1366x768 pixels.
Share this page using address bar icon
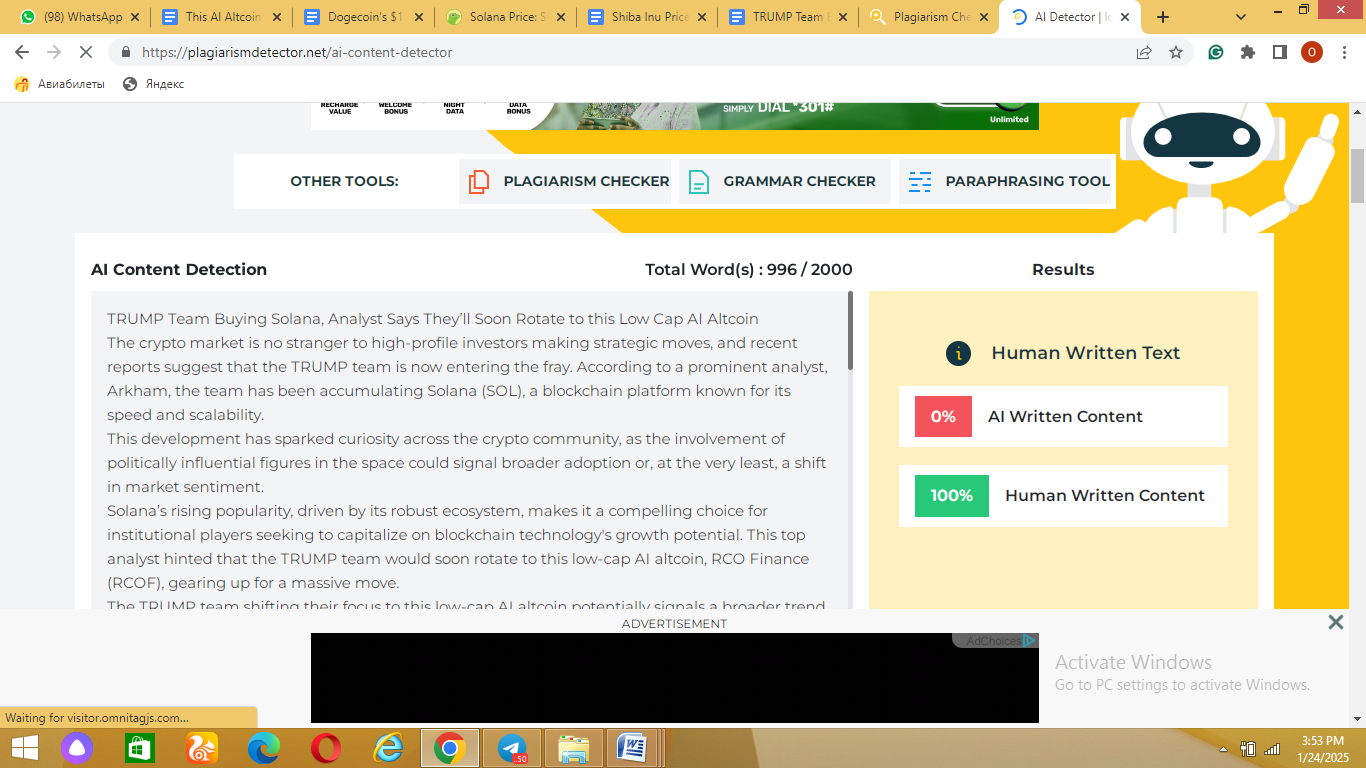(x=1144, y=52)
